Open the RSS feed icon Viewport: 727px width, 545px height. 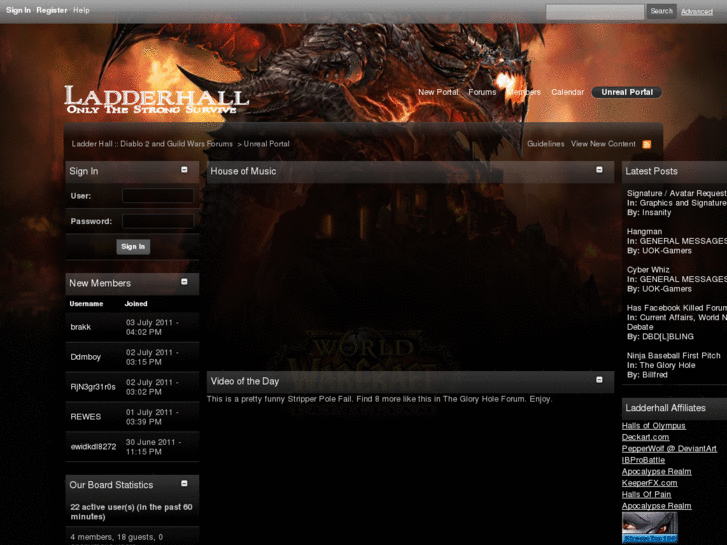click(x=646, y=144)
